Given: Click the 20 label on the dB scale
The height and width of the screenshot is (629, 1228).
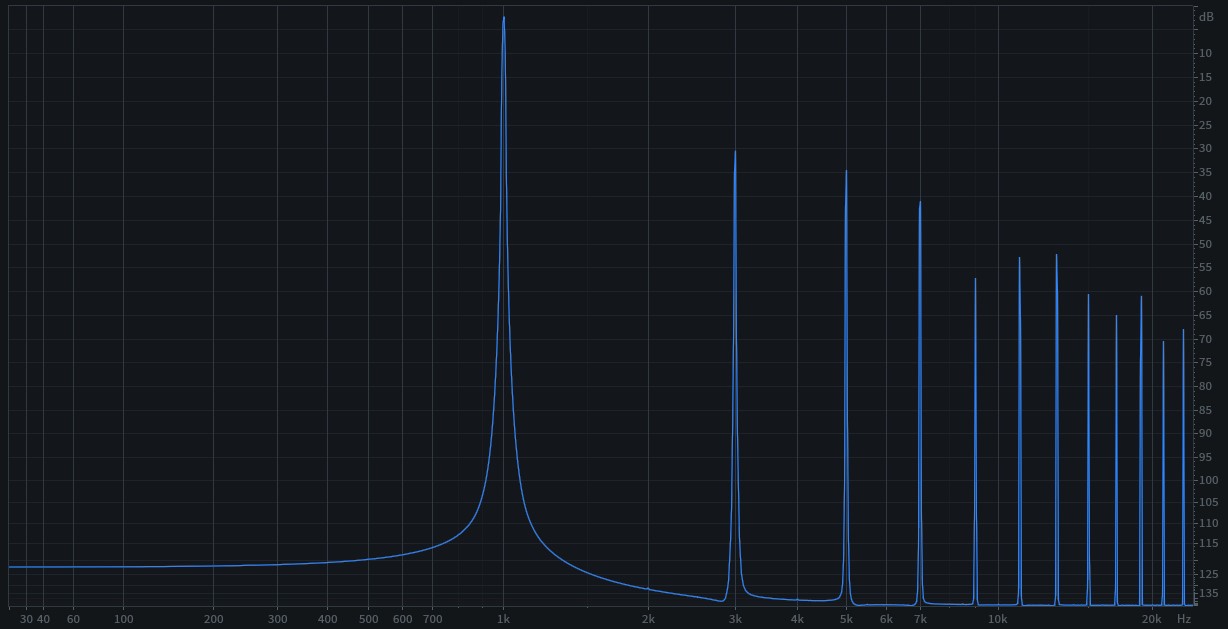Looking at the screenshot, I should pos(1206,101).
